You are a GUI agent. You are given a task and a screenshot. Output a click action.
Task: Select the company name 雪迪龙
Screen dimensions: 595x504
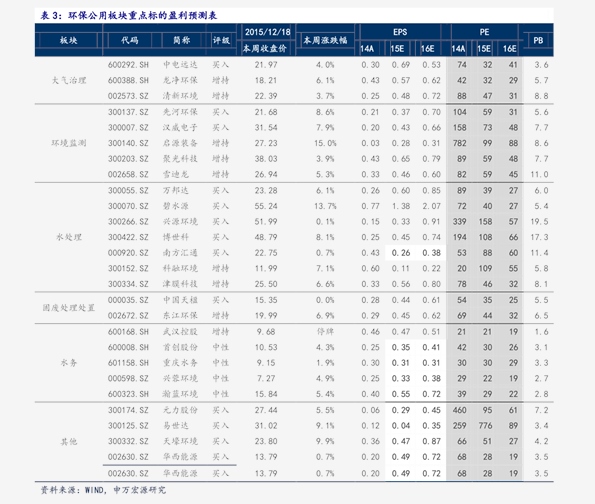tap(176, 174)
